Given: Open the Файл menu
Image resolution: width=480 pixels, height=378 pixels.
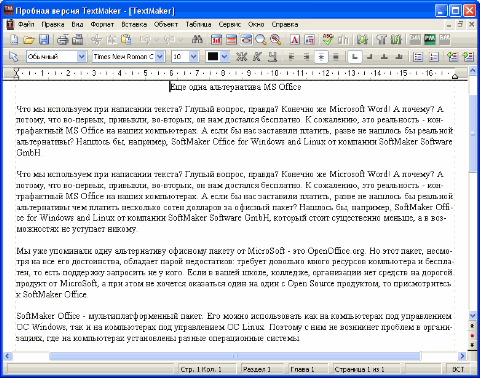Looking at the screenshot, I should [26, 24].
